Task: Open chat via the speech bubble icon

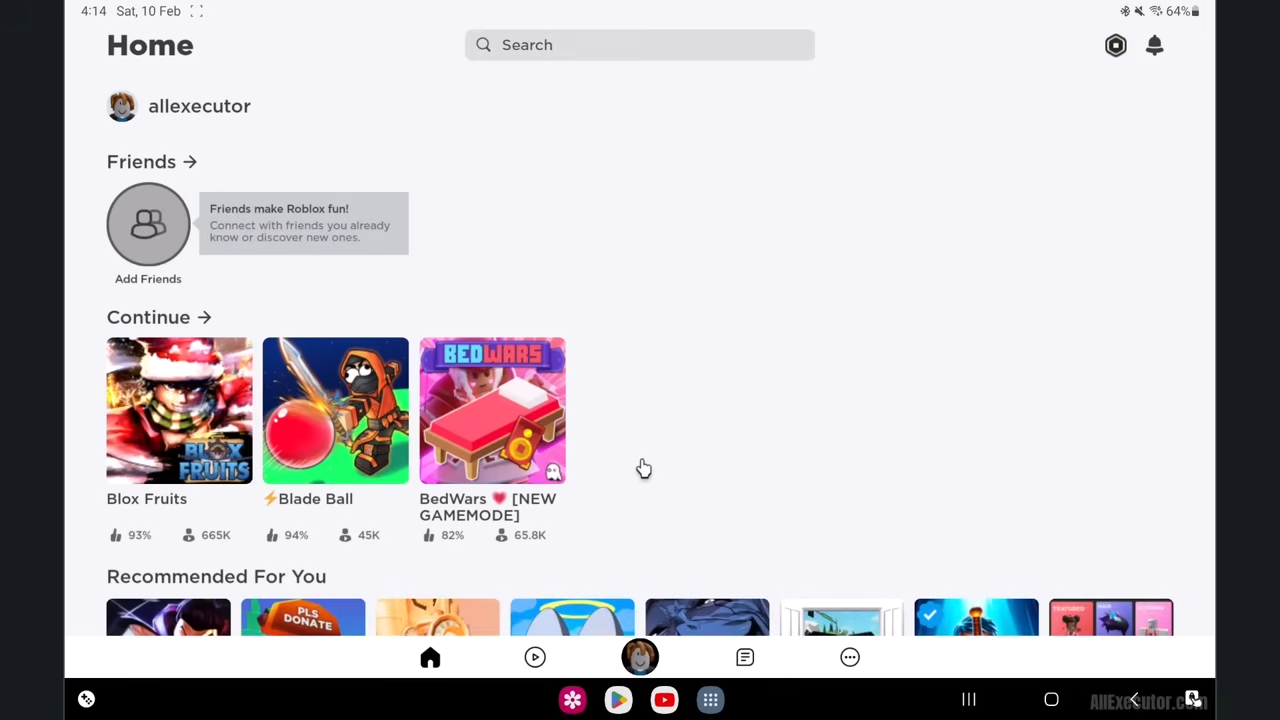Action: [744, 657]
